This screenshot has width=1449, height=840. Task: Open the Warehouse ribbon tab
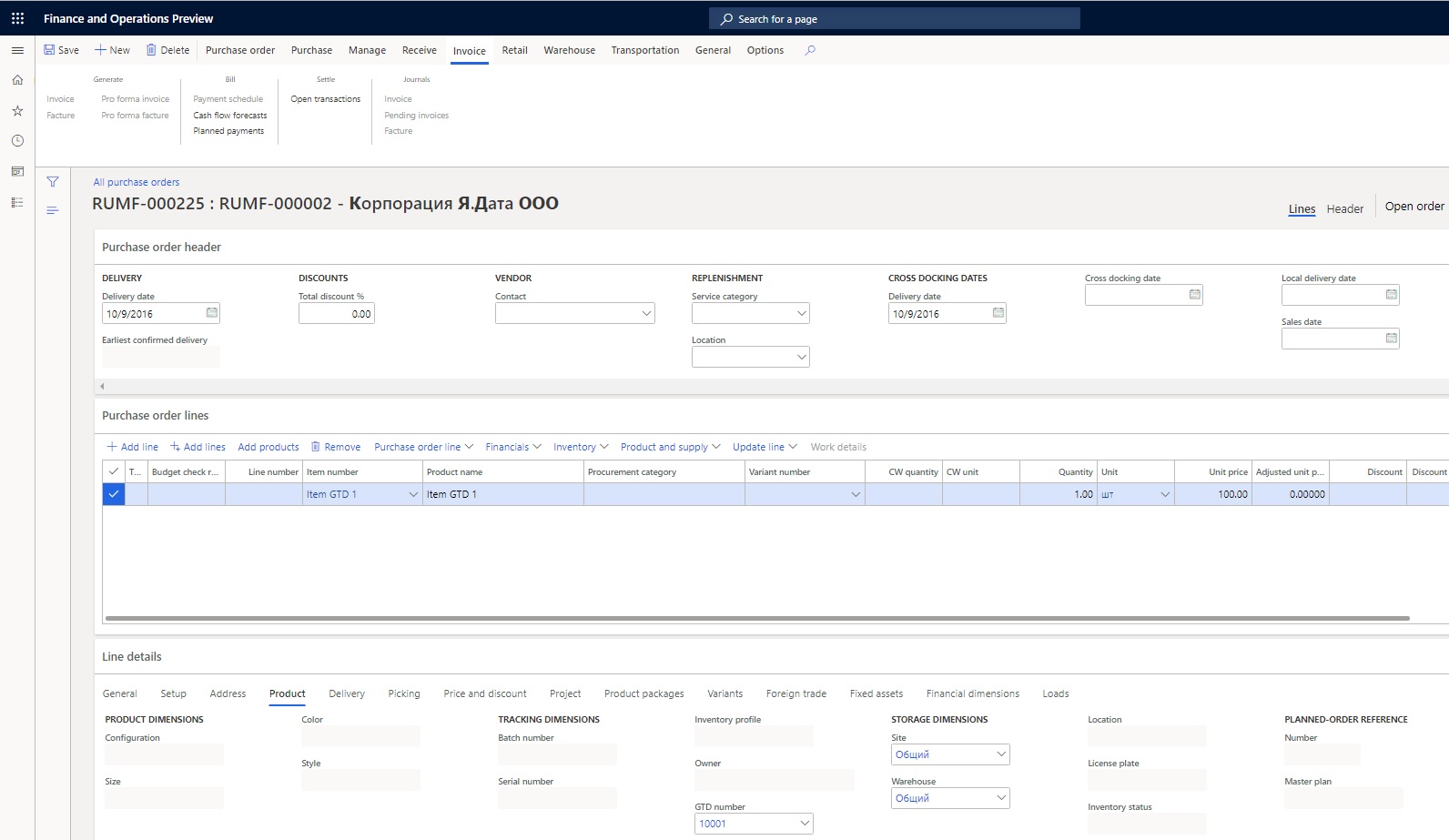pos(570,50)
